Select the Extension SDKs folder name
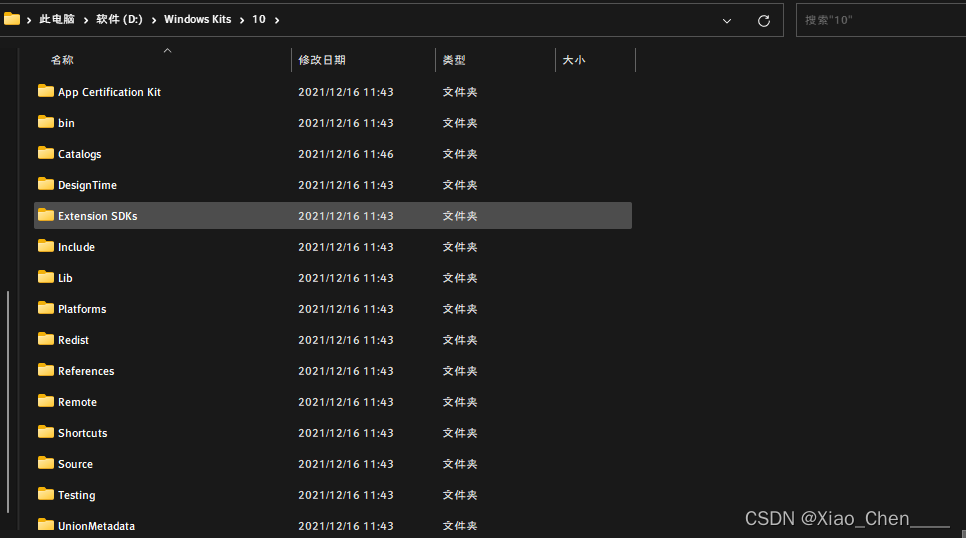966x538 pixels. click(97, 216)
